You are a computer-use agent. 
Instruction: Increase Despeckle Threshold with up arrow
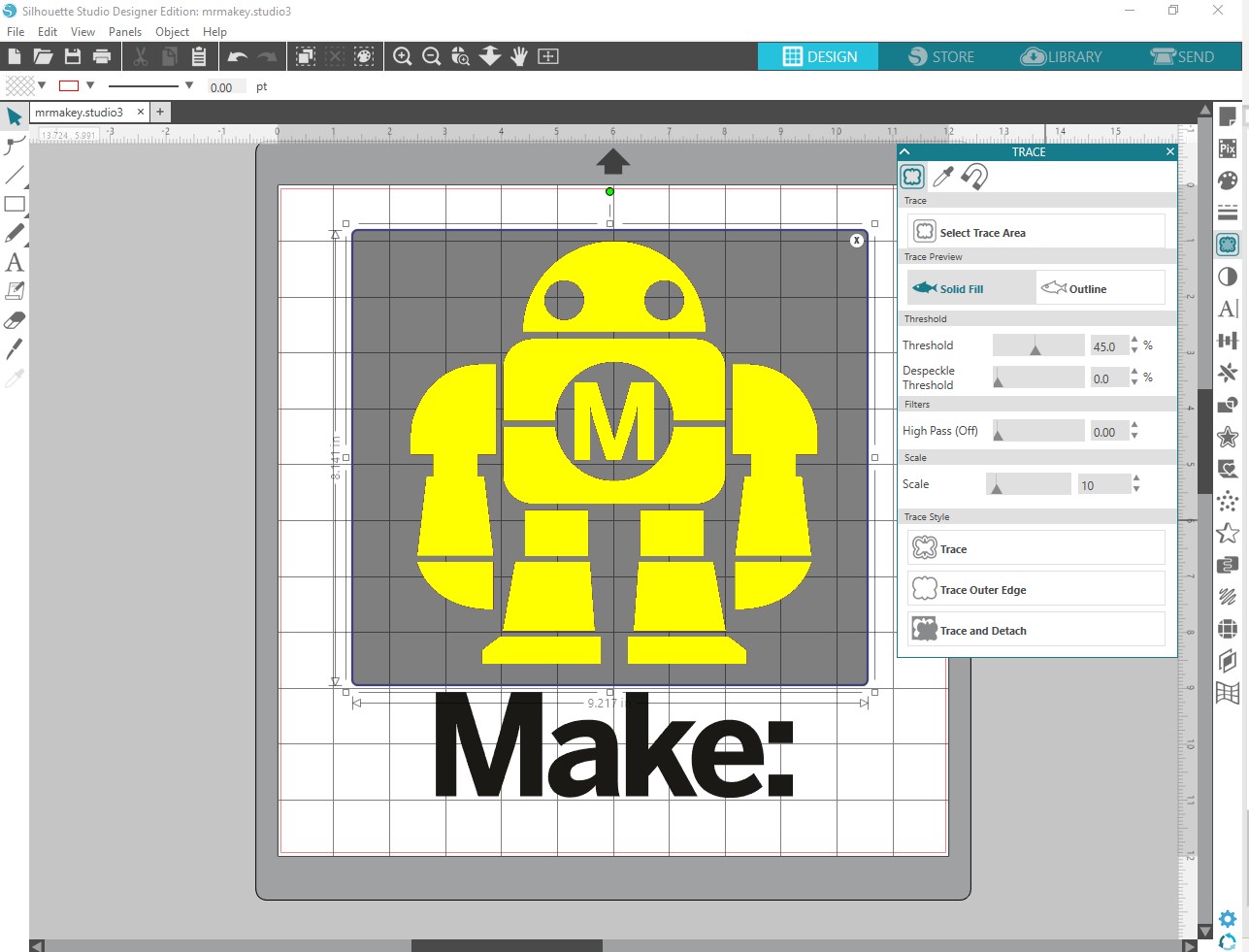(x=1135, y=372)
